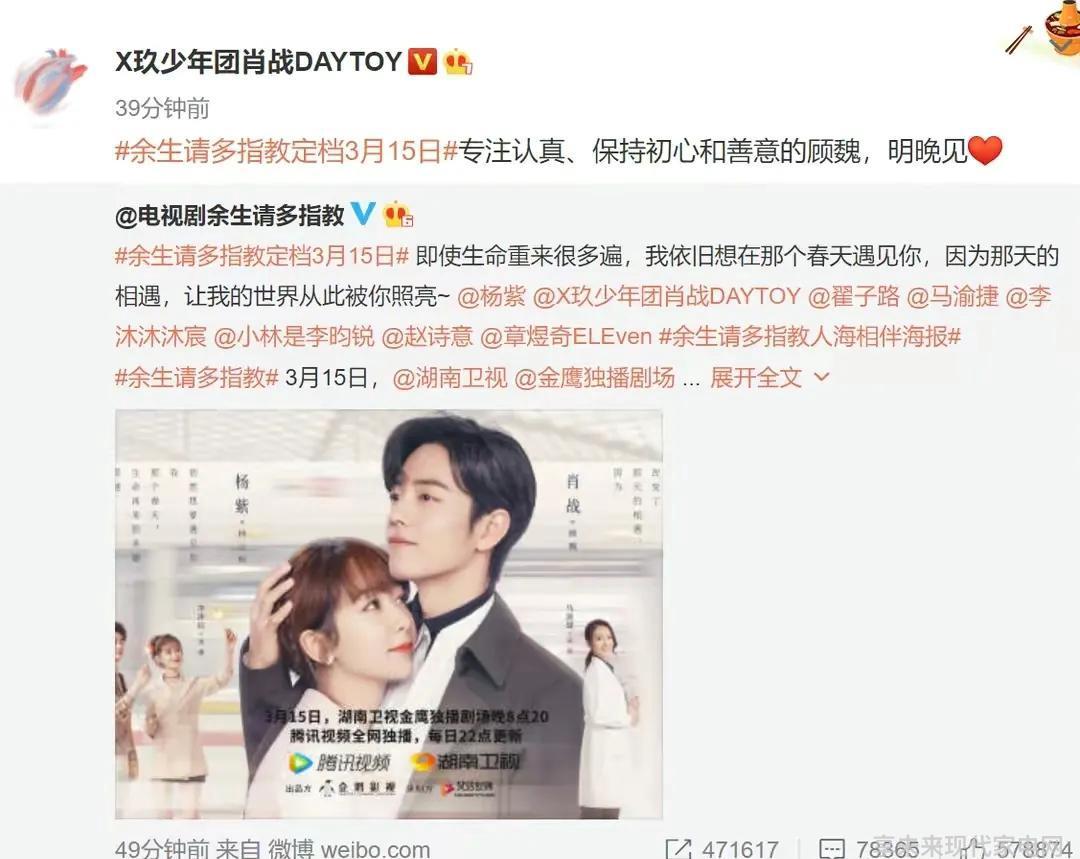
Task: Open the X玖少年团肖战DAYTOY profile avatar
Action: [50, 84]
